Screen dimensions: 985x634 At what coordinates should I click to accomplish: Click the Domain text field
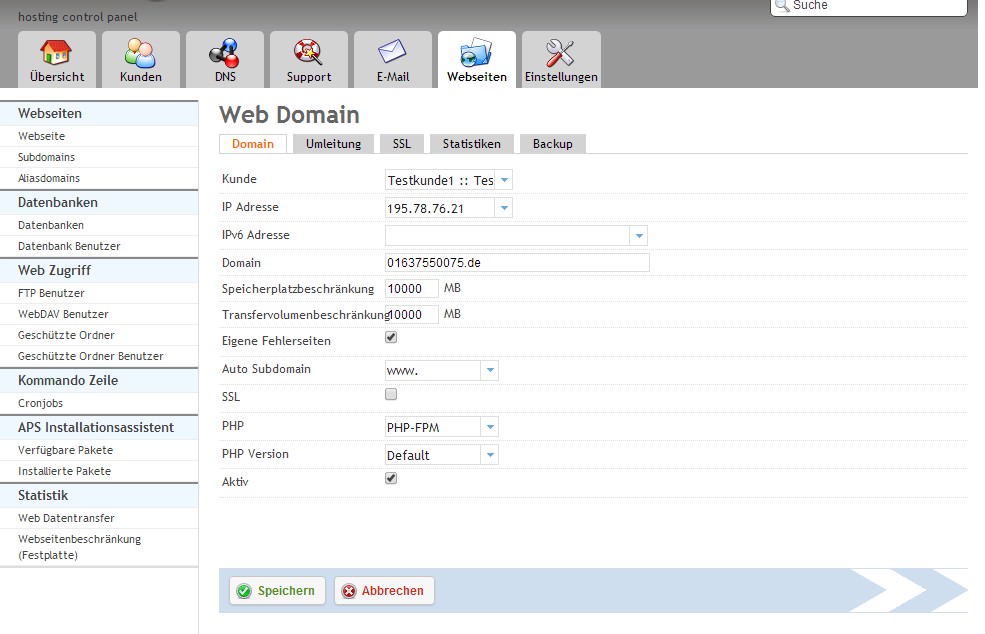[x=517, y=263]
